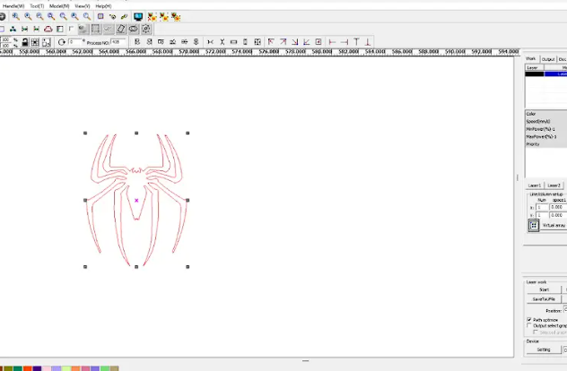Click the blue monitor preview icon
Image resolution: width=567 pixels, height=371 pixels.
point(138,17)
